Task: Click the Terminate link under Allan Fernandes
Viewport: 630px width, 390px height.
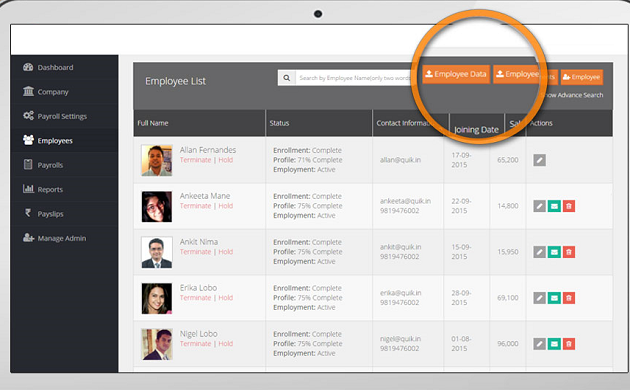Action: [195, 160]
